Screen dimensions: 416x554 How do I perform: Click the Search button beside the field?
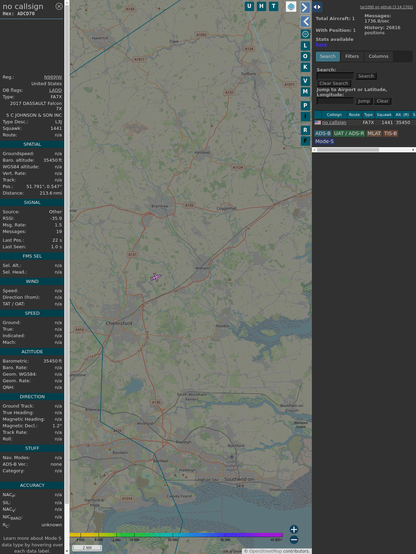(x=366, y=76)
